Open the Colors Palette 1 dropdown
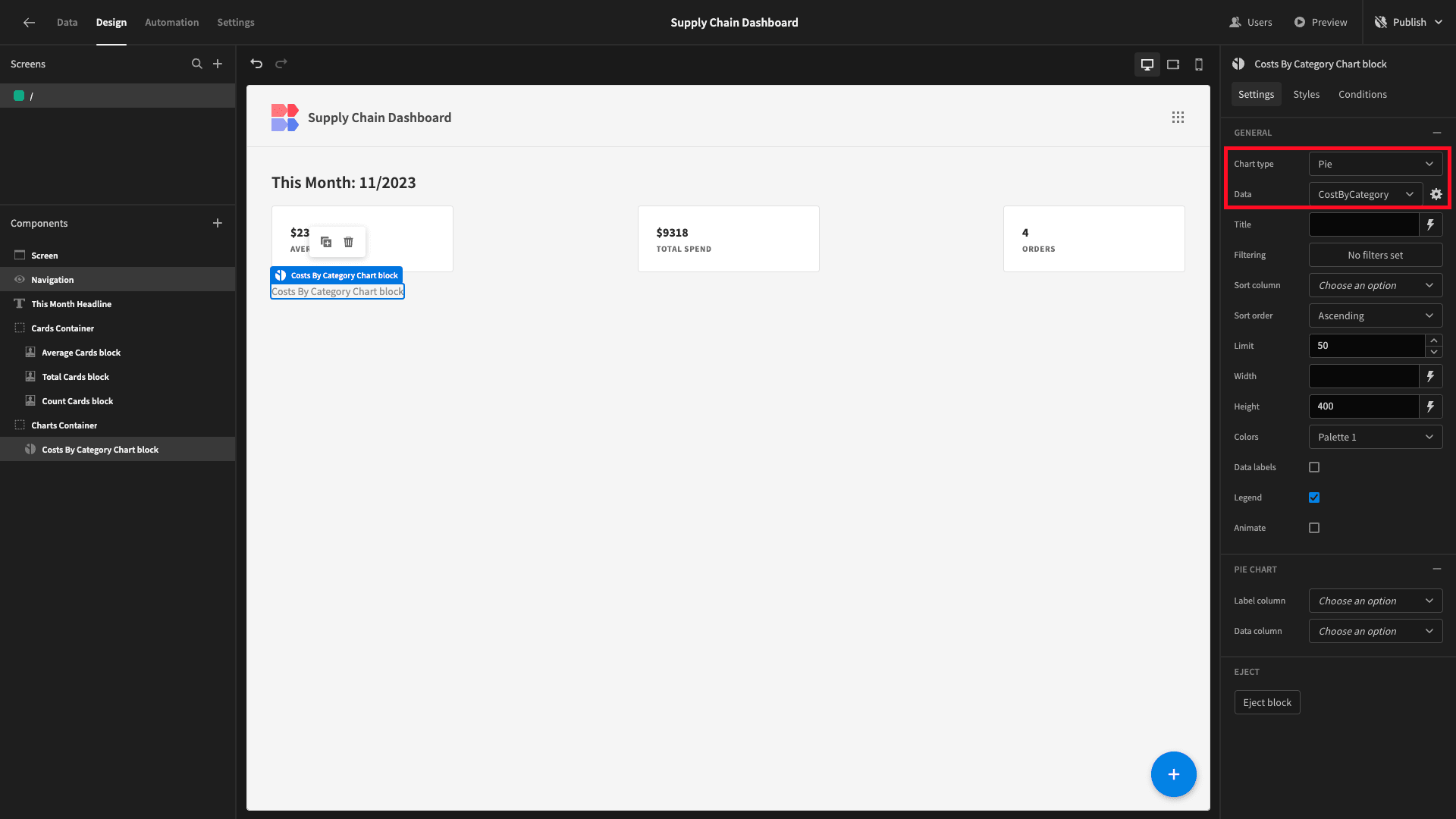 [x=1376, y=437]
